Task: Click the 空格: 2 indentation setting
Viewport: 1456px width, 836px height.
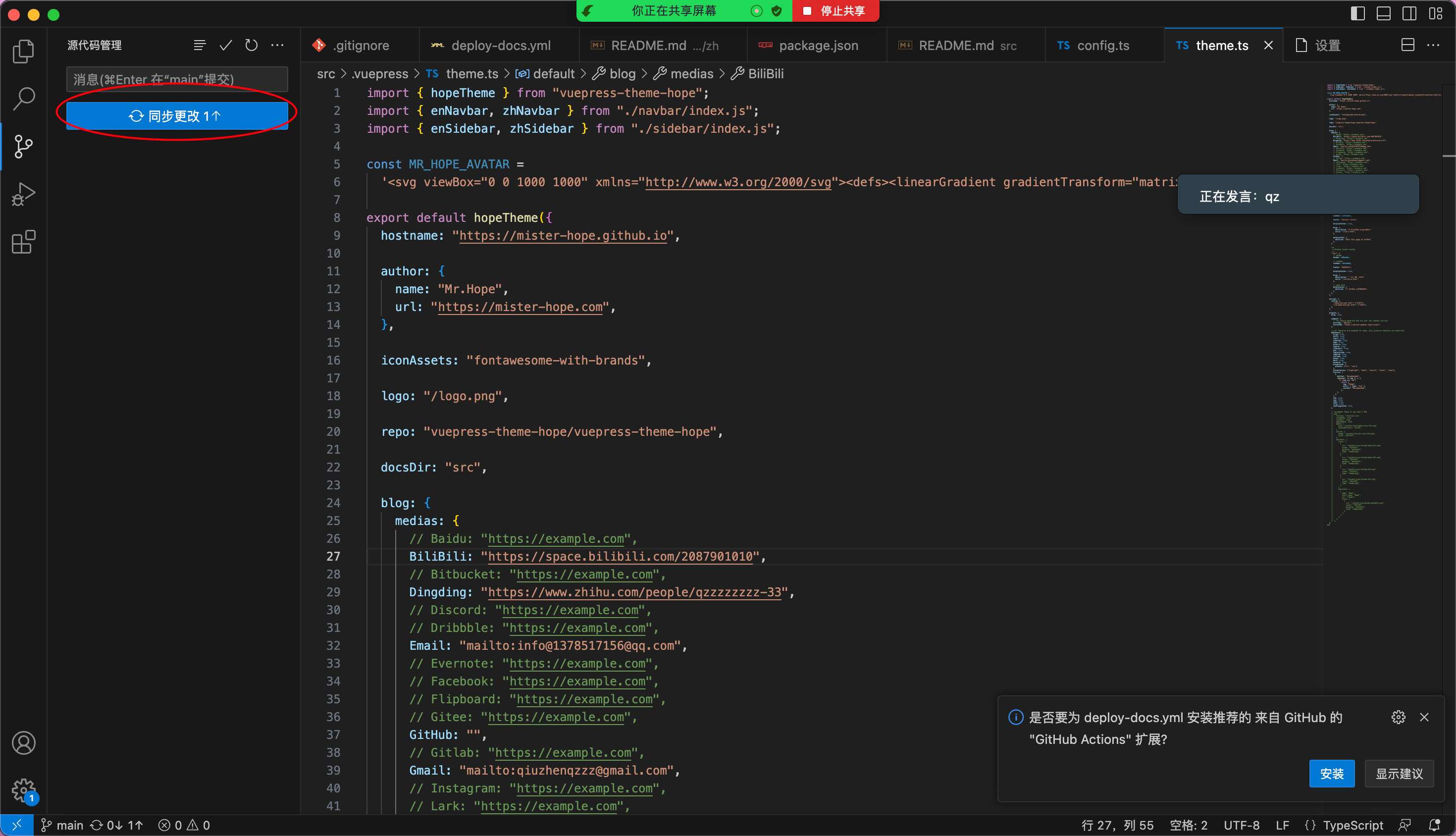Action: click(x=1189, y=825)
